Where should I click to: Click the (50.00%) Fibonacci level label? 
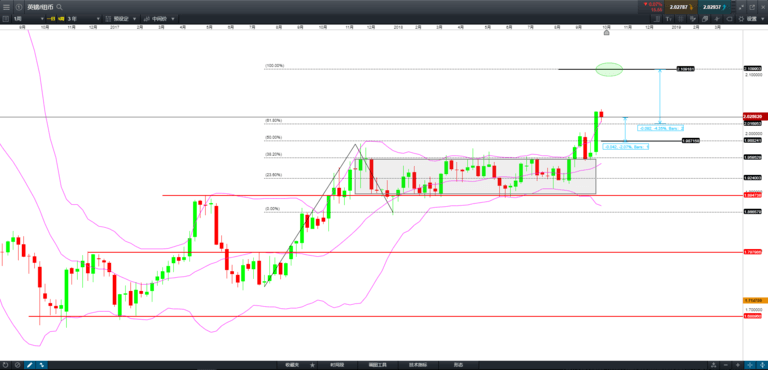tap(273, 137)
